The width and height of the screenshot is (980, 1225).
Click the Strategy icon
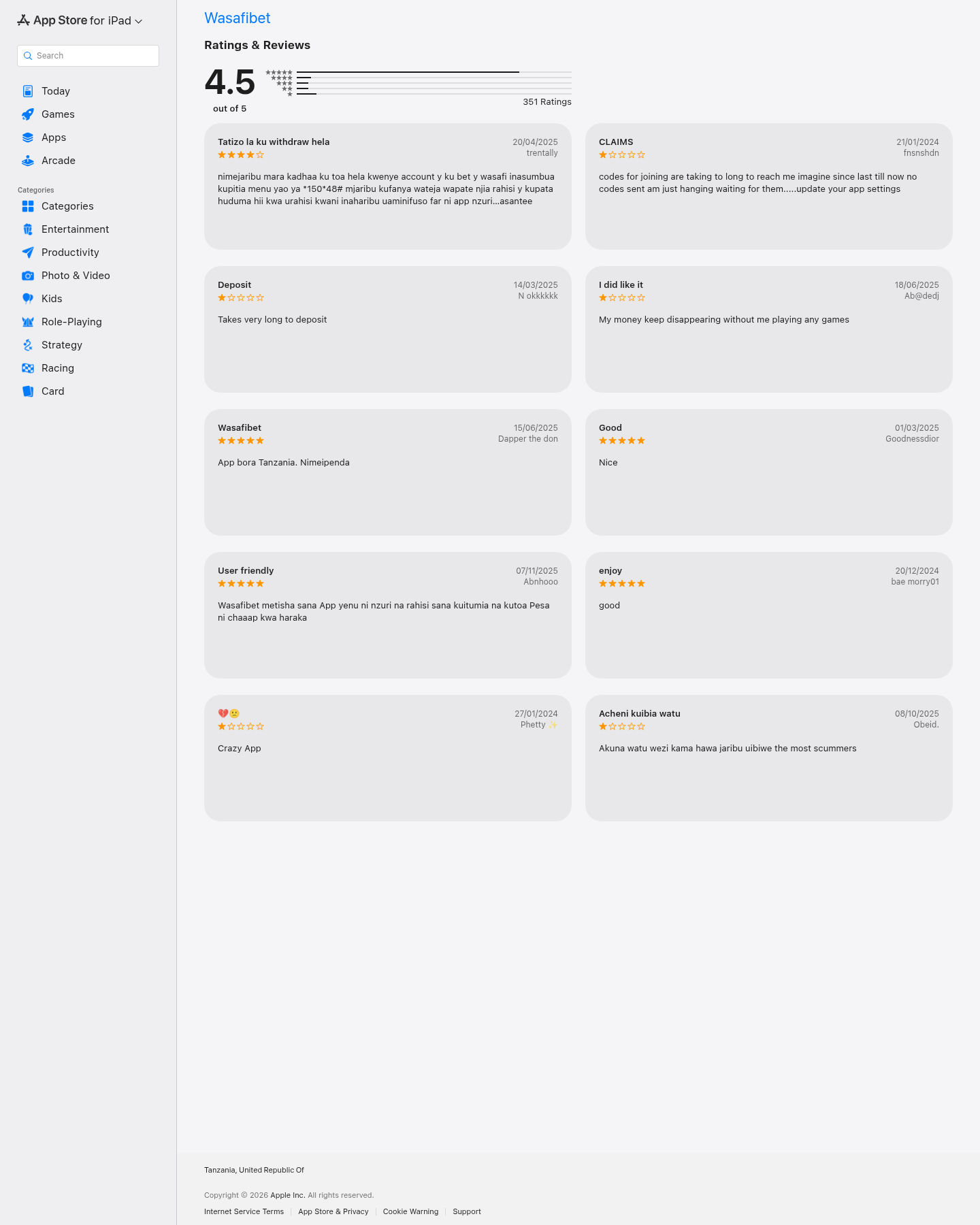point(28,345)
